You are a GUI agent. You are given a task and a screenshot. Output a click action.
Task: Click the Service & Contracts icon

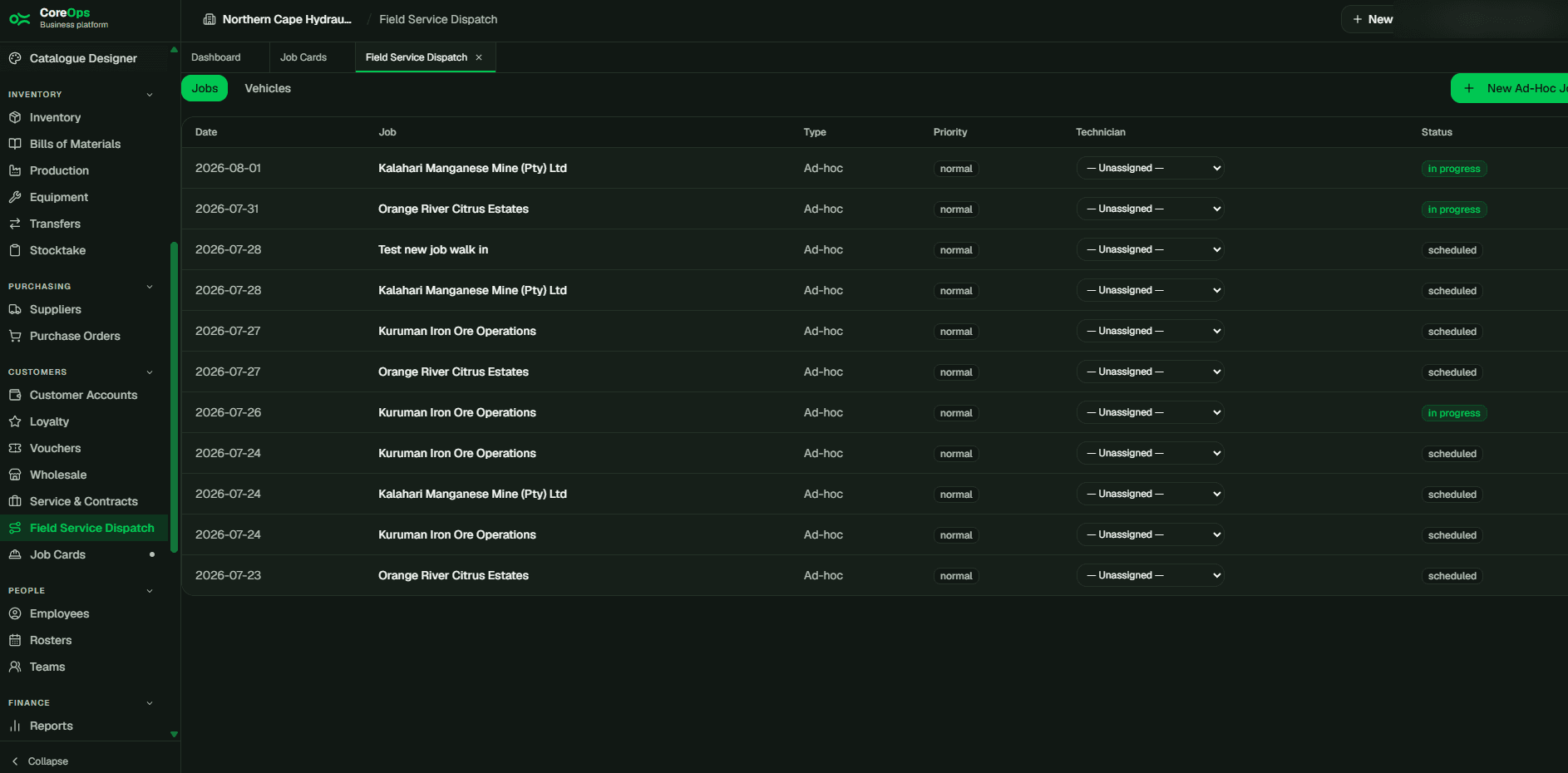(x=15, y=501)
